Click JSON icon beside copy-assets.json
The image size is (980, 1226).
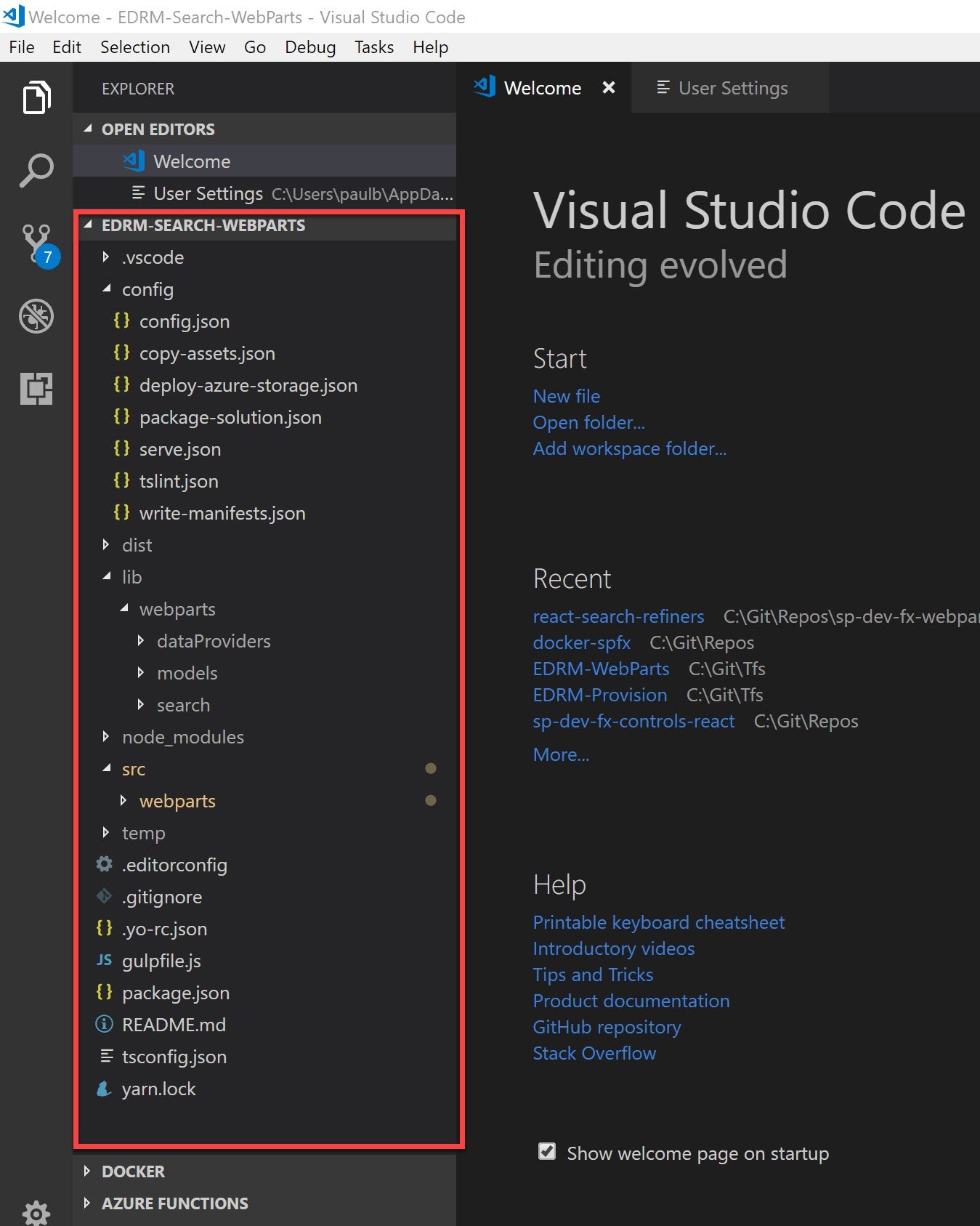[x=121, y=352]
